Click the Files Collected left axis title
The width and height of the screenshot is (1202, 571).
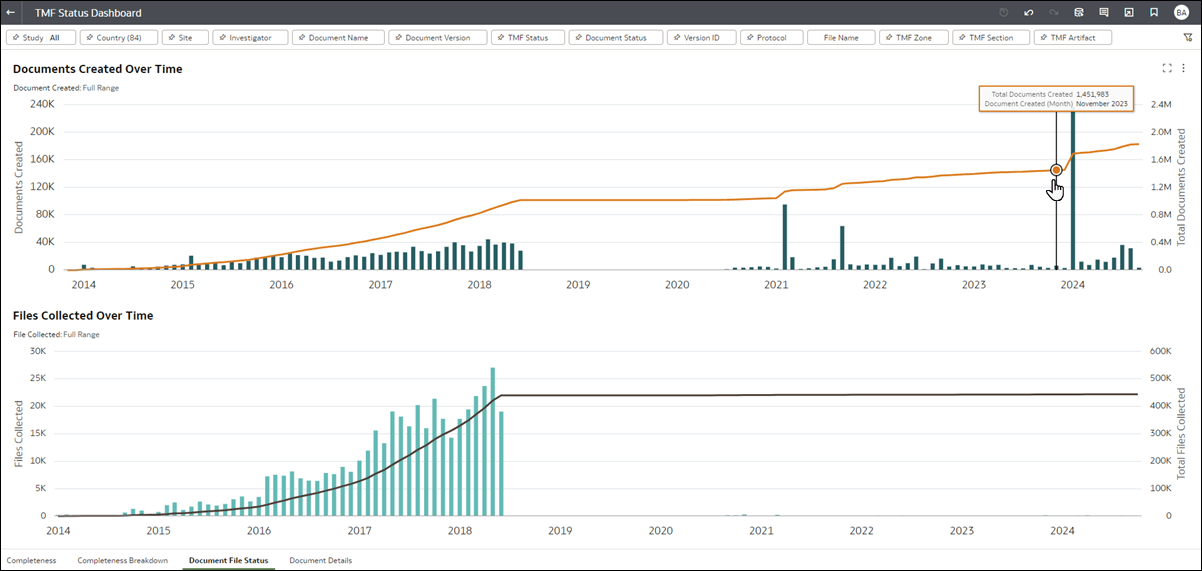pos(19,433)
